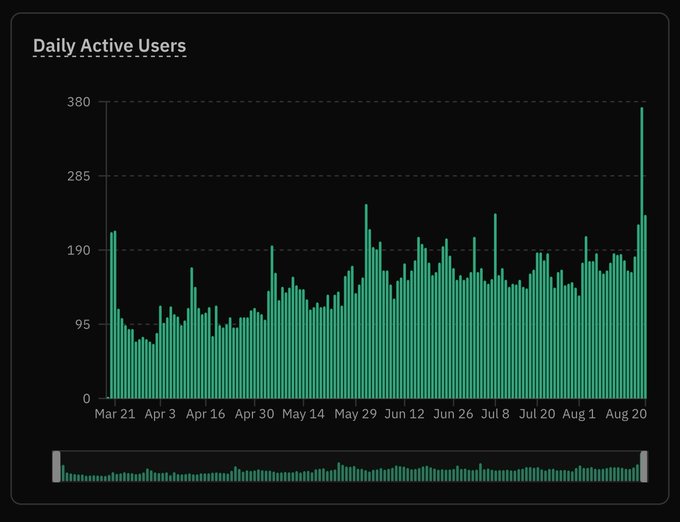Image resolution: width=680 pixels, height=522 pixels.
Task: Click the "Jul 8" x-axis label
Action: (x=495, y=414)
